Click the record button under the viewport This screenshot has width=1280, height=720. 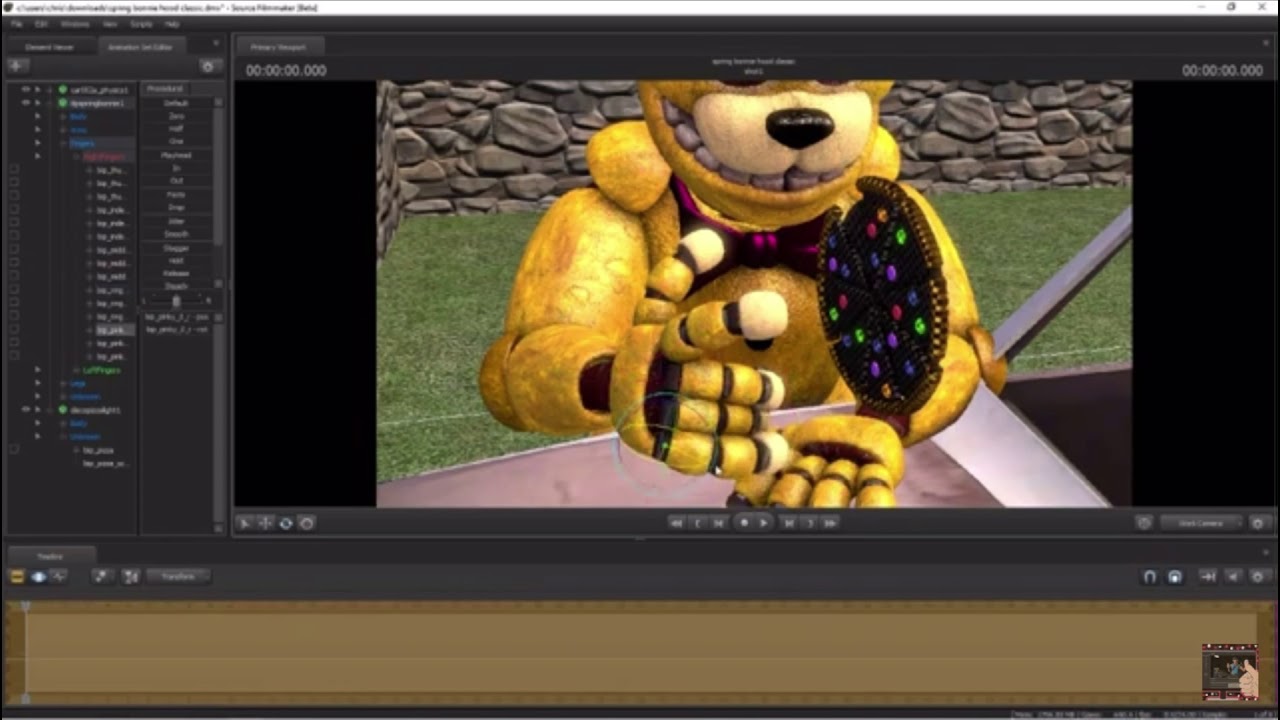click(x=743, y=523)
